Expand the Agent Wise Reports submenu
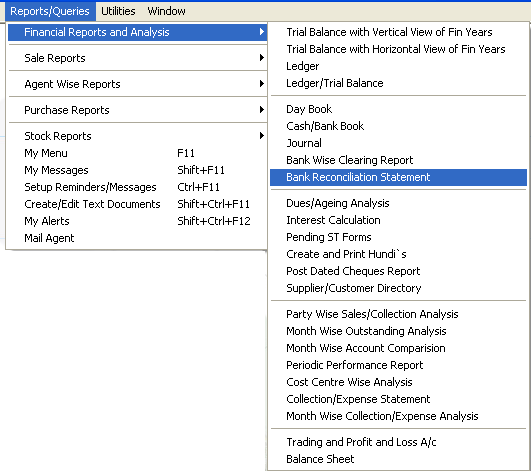531x471 pixels. [137, 84]
